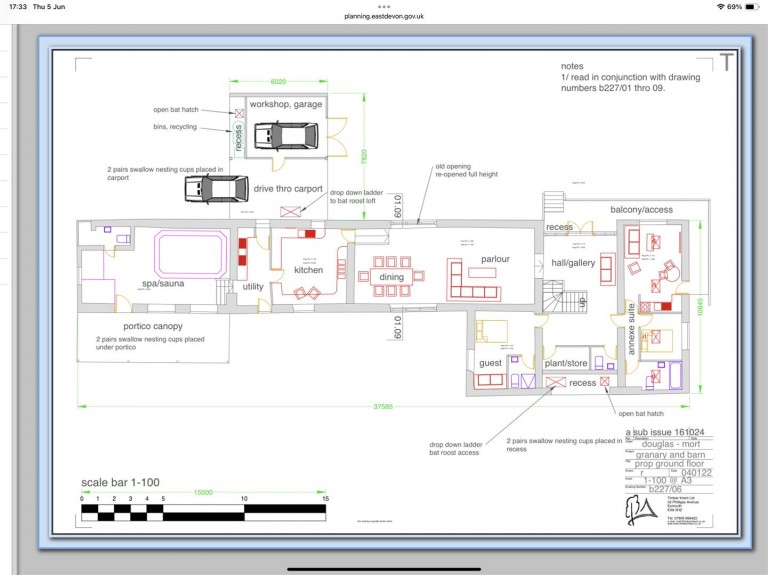Click the red bat hatch symbol in garage recess
The width and height of the screenshot is (768, 575).
click(240, 114)
